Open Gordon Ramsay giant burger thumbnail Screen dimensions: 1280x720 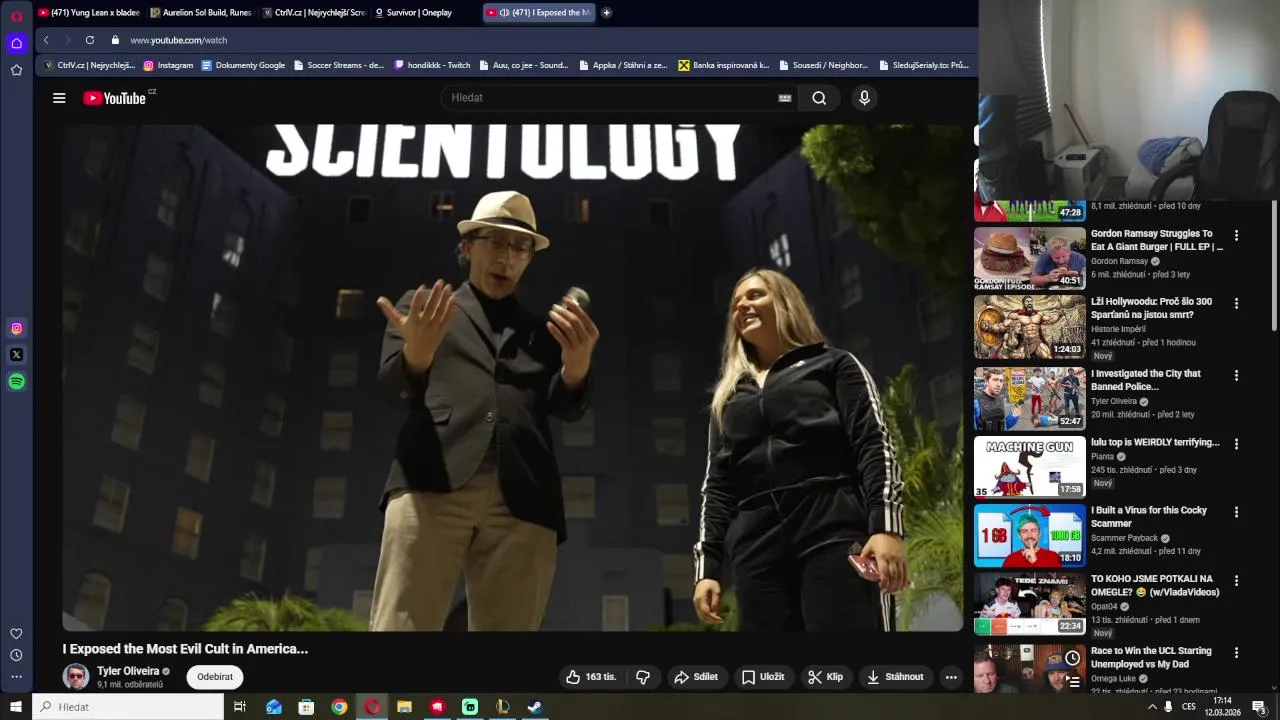coord(1029,258)
